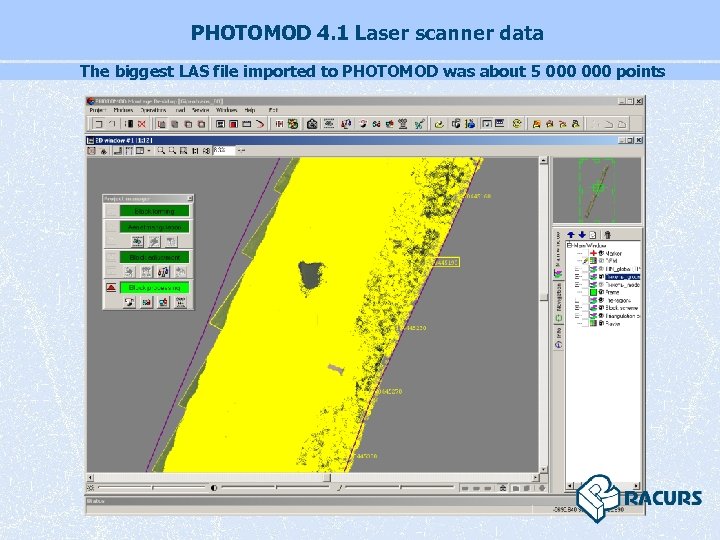
Task: Click the red curved line tool icon
Action: (x=260, y=124)
